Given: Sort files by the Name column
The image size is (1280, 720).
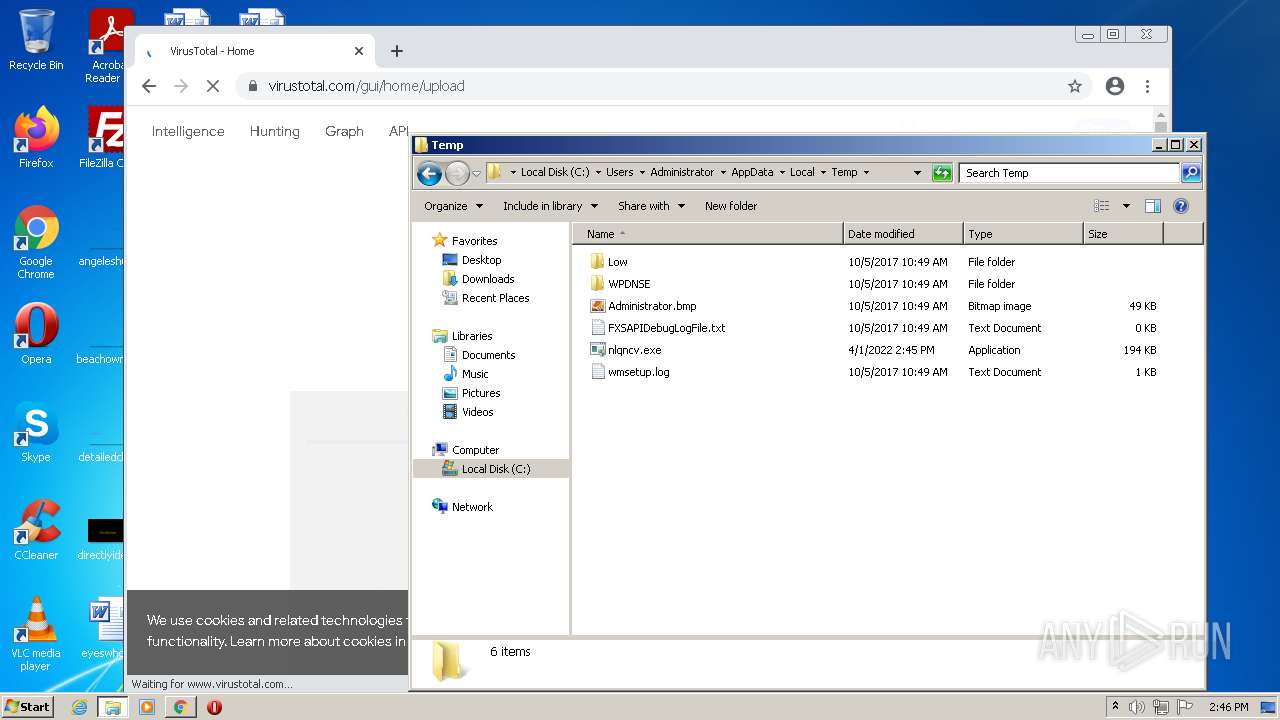Looking at the screenshot, I should click(x=708, y=234).
